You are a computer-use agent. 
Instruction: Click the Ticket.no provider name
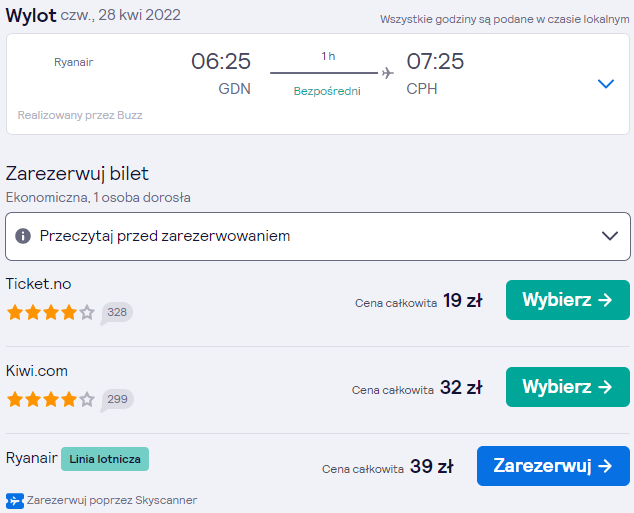(x=38, y=284)
